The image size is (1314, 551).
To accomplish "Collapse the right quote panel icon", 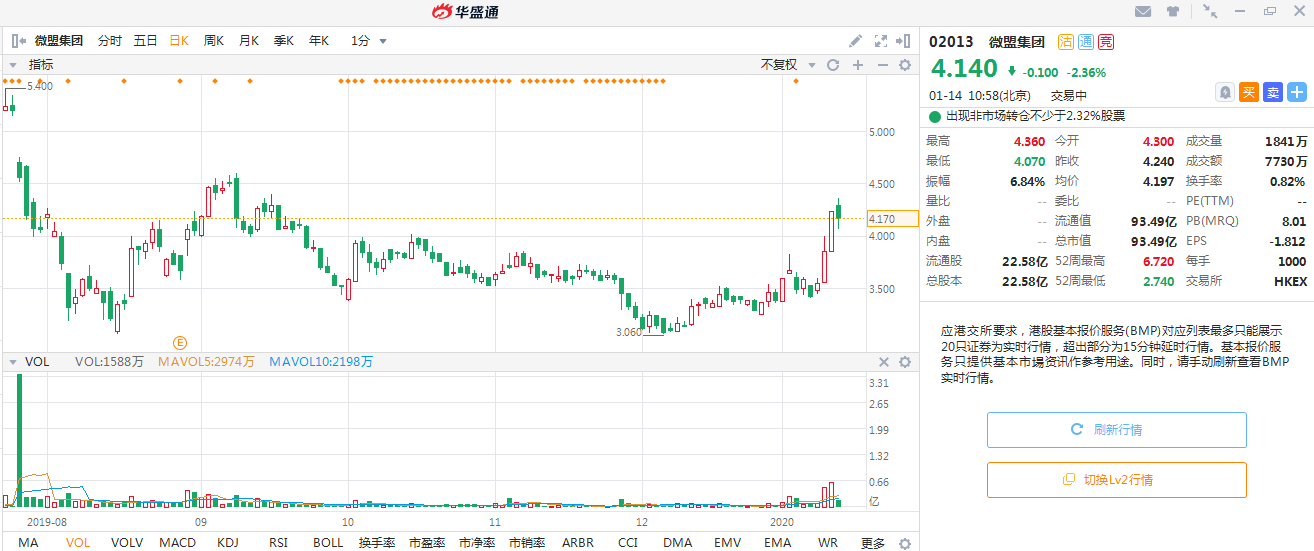I will (x=905, y=41).
